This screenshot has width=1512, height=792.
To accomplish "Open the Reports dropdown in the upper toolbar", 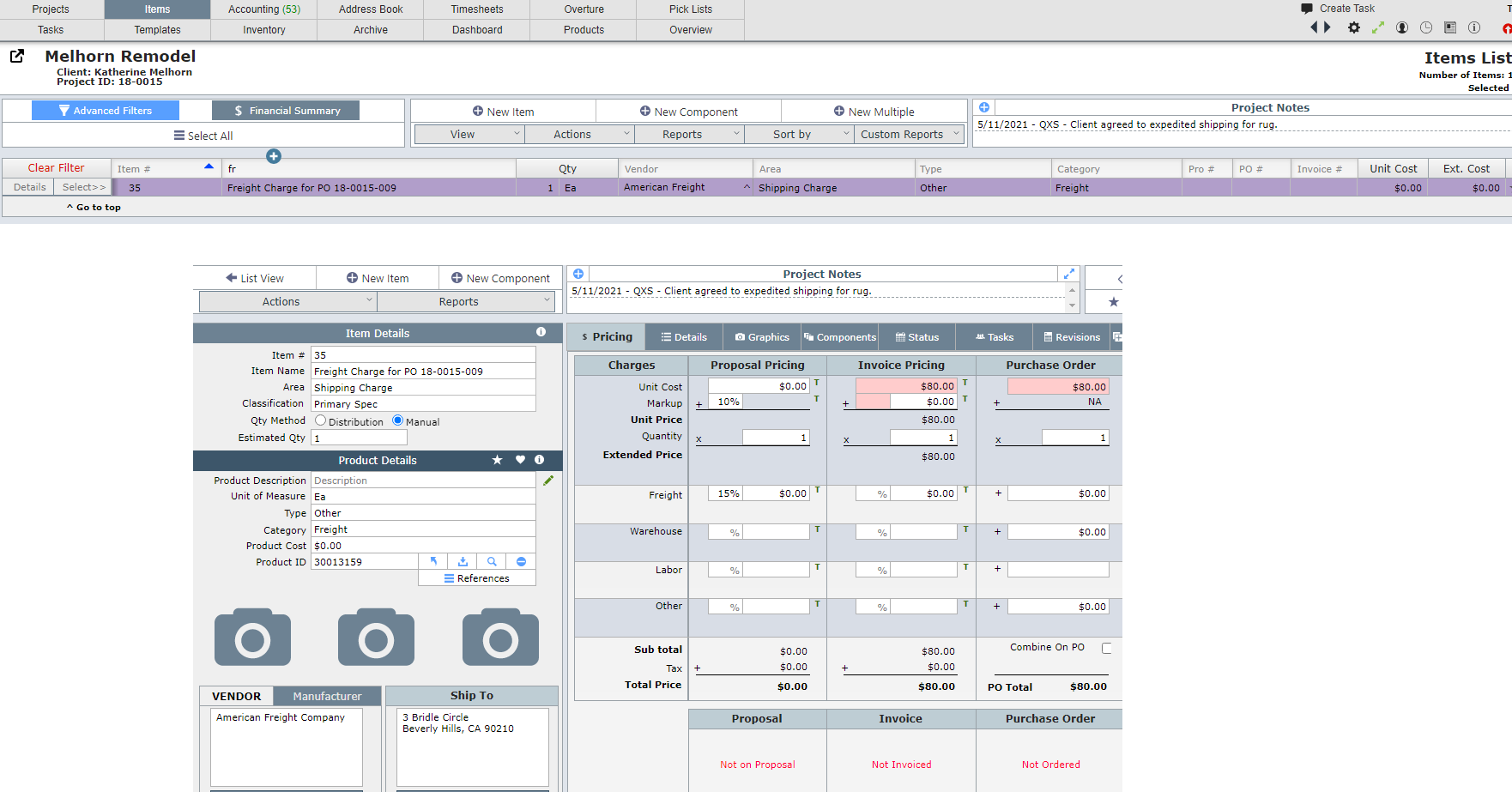I will (x=689, y=134).
